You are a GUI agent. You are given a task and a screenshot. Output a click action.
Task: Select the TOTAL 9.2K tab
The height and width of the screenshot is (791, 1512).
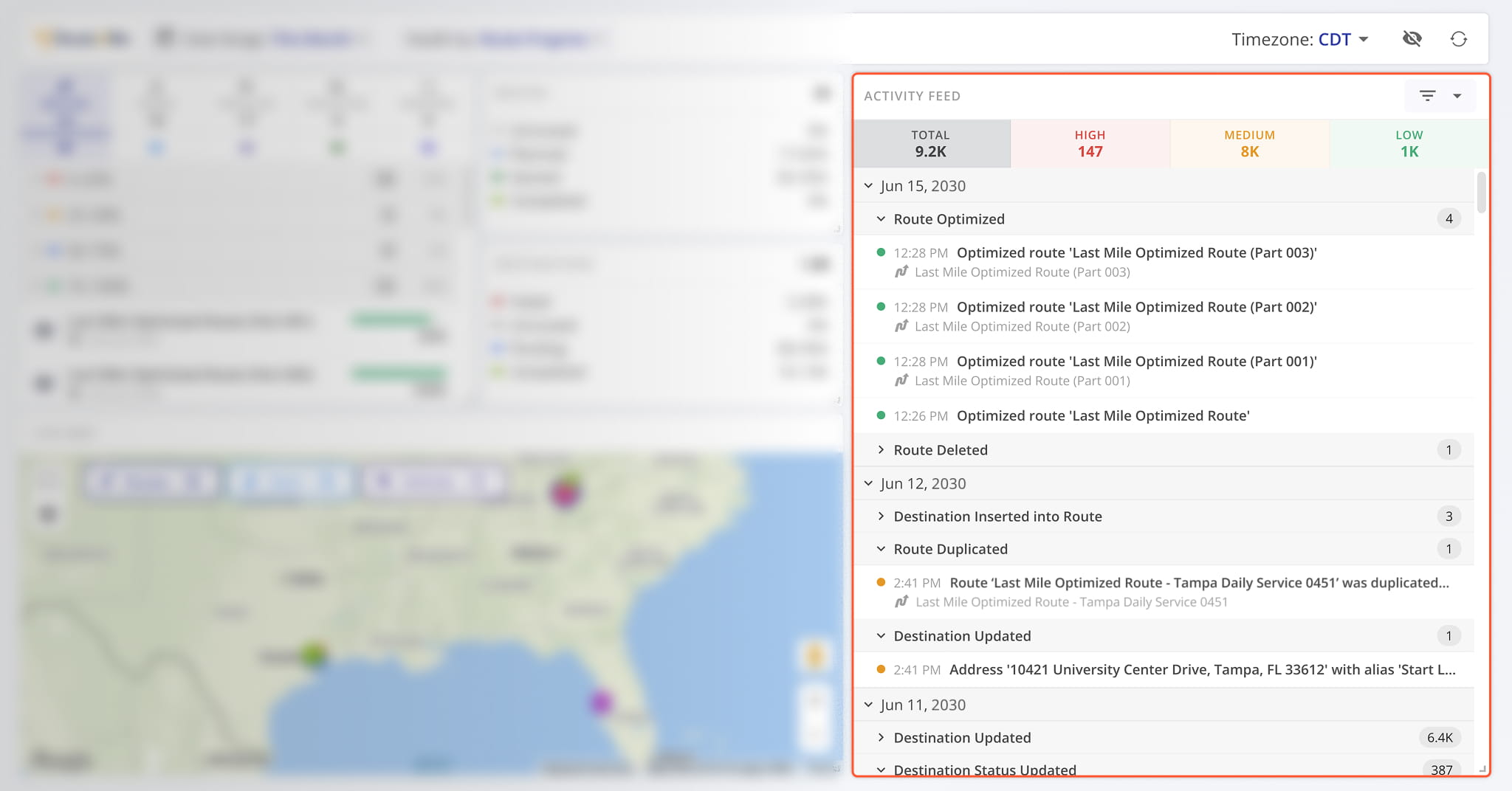(x=931, y=144)
